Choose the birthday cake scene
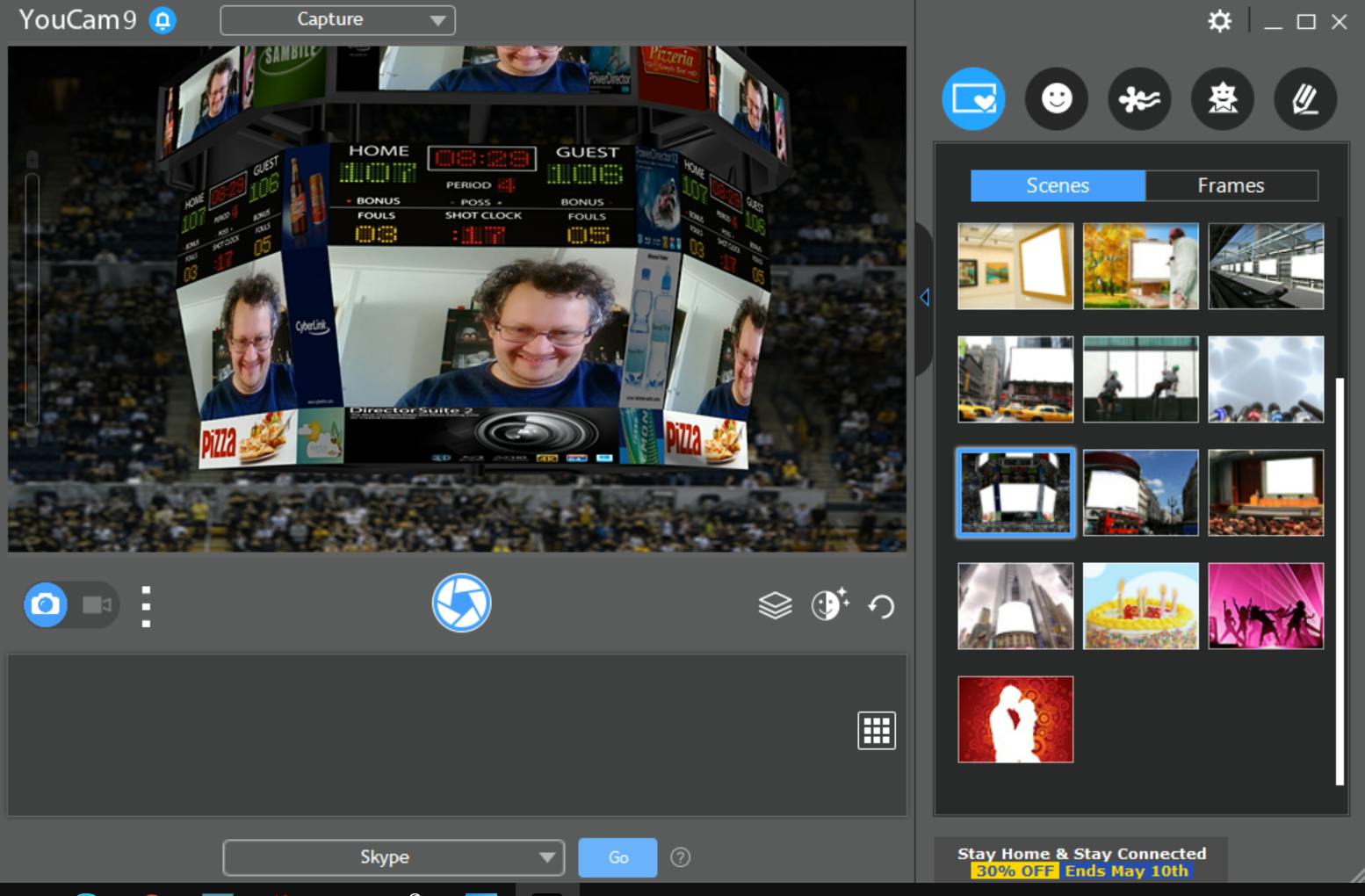1365x896 pixels. (1140, 606)
